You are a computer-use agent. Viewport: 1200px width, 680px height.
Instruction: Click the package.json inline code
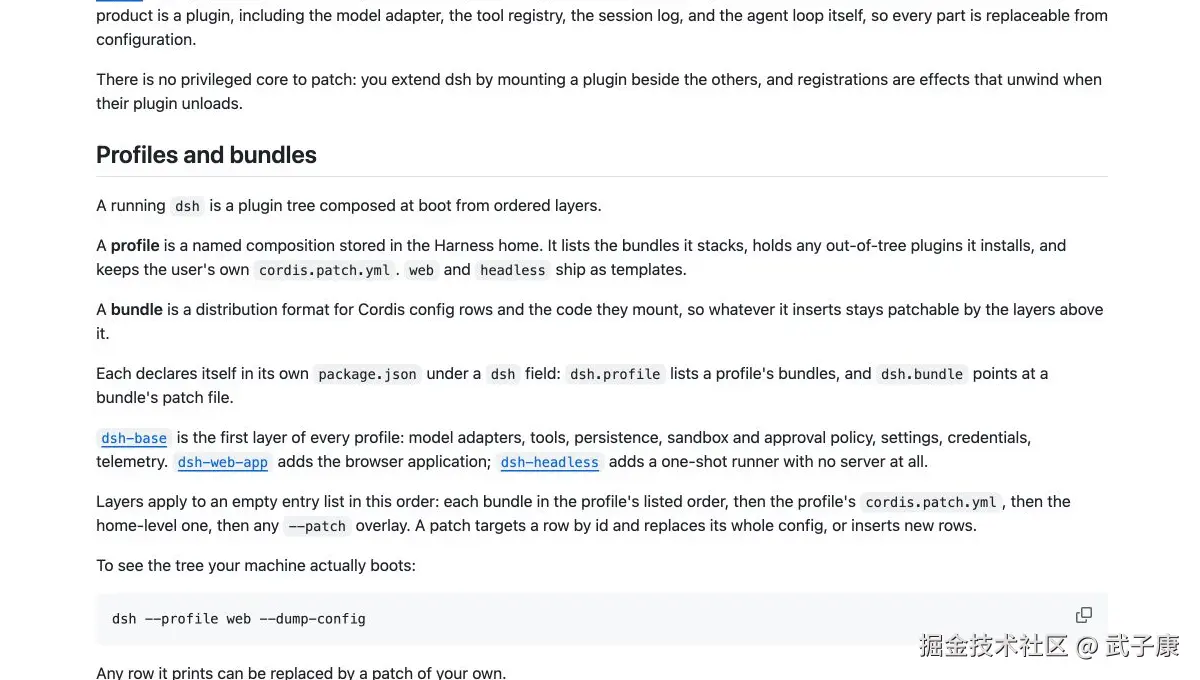(x=367, y=374)
